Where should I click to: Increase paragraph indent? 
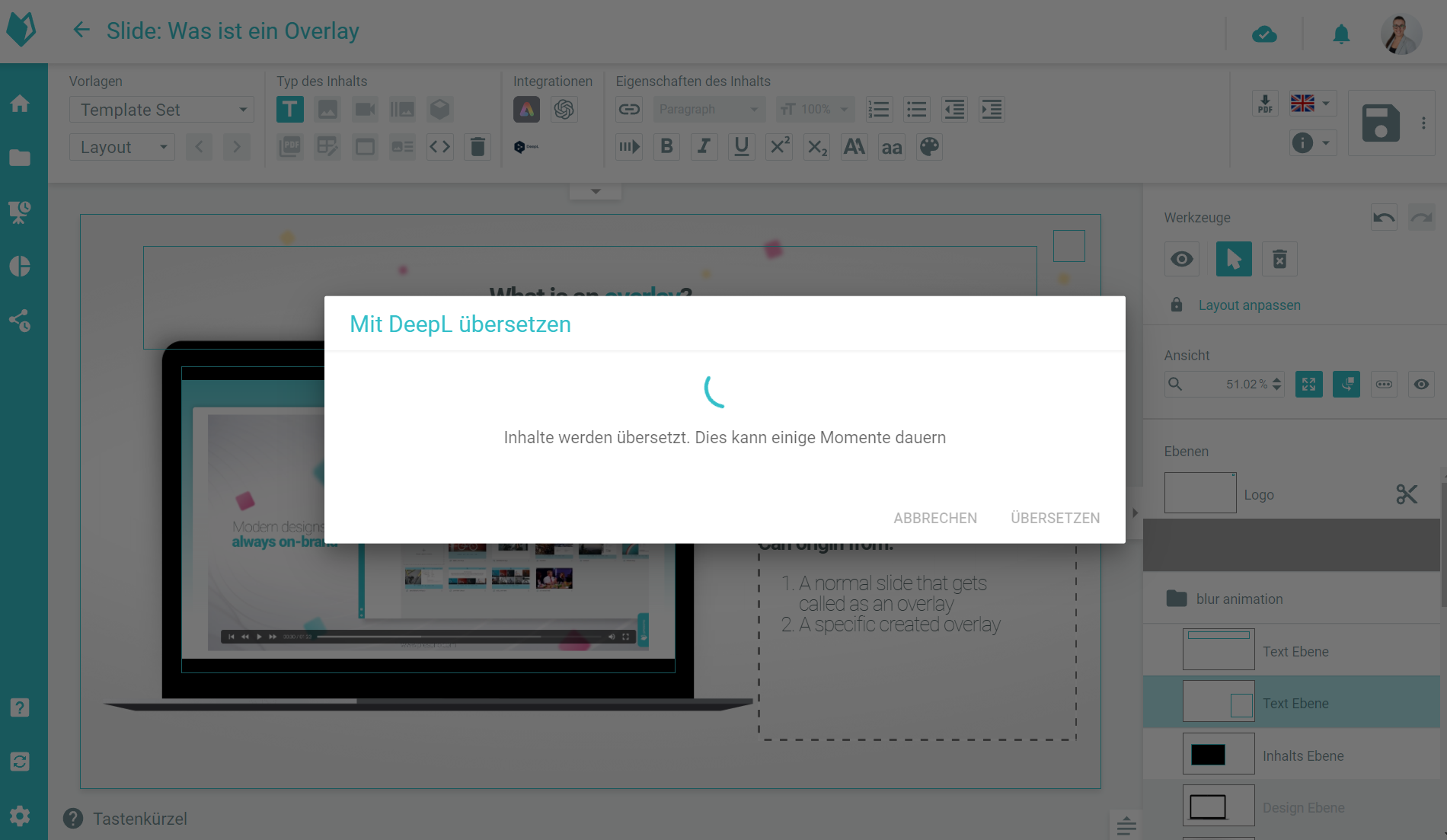pyautogui.click(x=991, y=110)
